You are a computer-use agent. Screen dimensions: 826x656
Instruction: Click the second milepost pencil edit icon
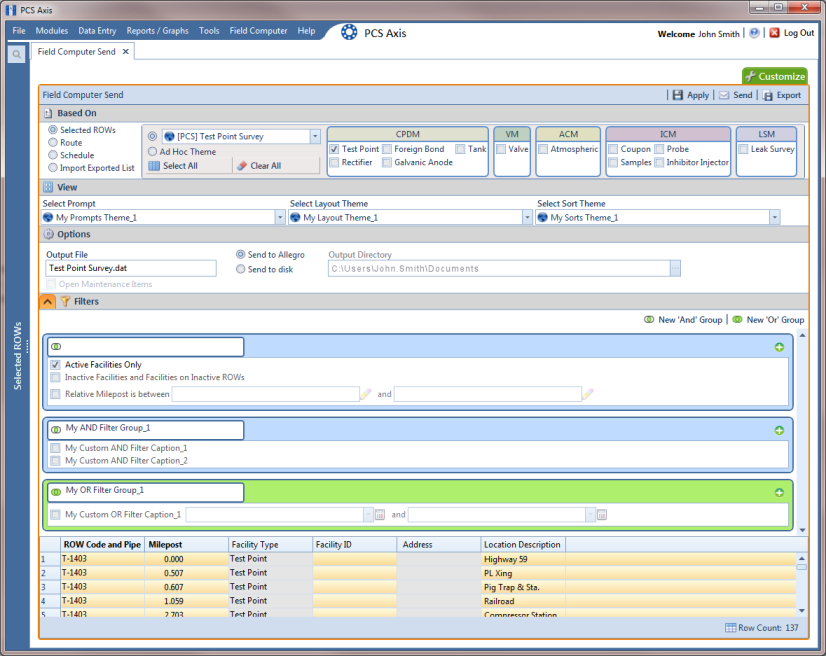click(588, 394)
